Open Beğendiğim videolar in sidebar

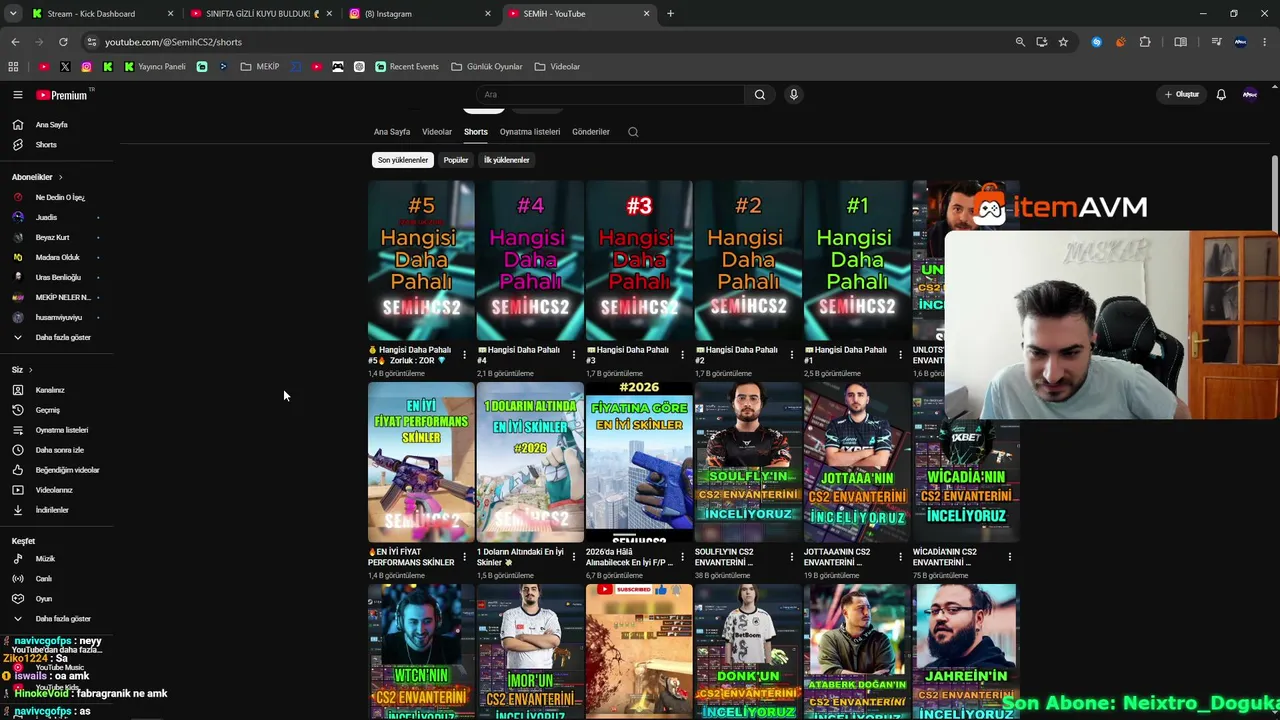[x=67, y=470]
